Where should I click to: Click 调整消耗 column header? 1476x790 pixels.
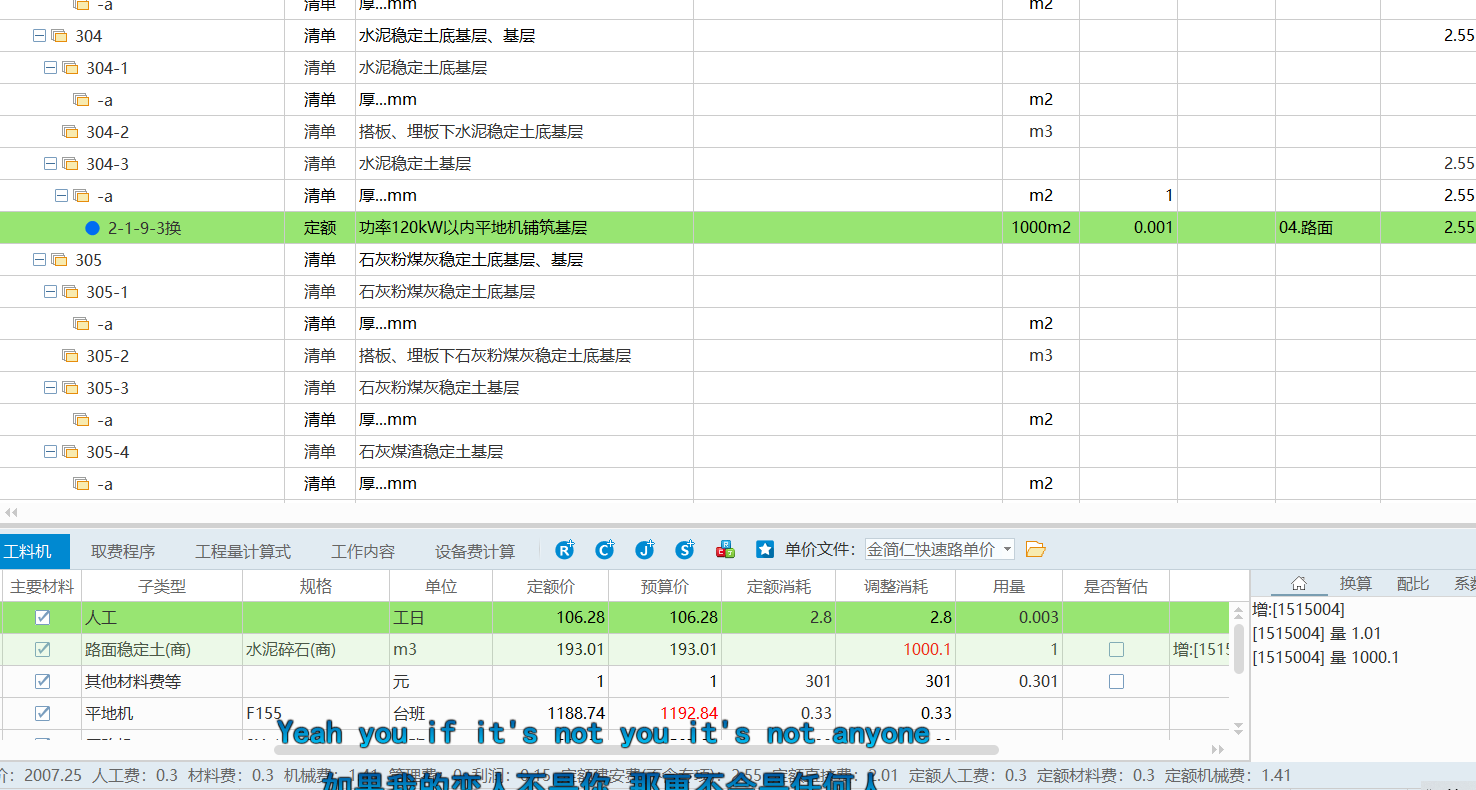point(895,586)
